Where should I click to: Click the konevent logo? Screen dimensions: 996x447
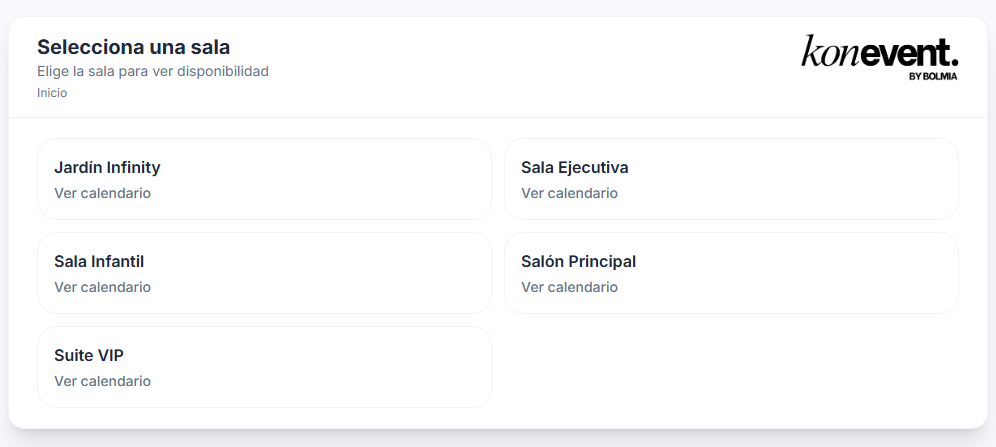tap(879, 52)
